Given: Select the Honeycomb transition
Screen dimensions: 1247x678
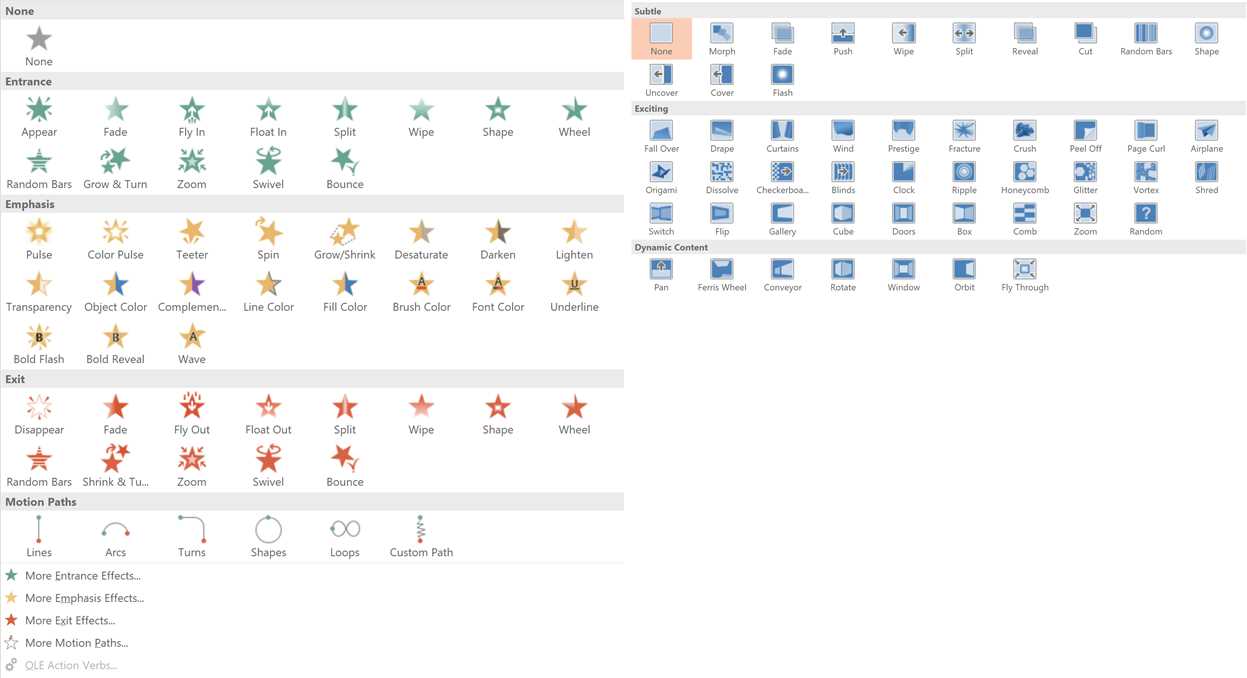Looking at the screenshot, I should click(1024, 172).
